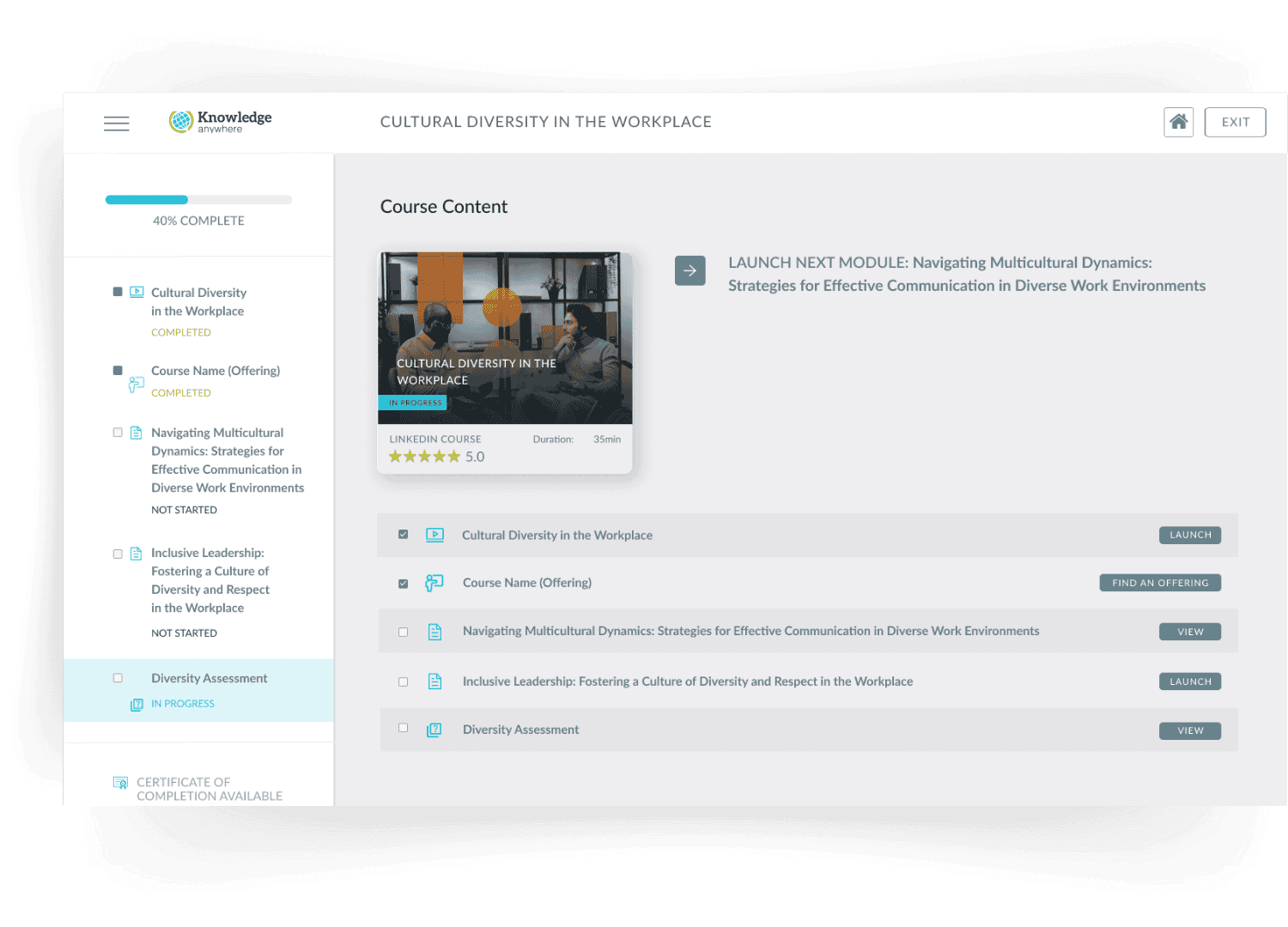Open the hamburger menu
The image size is (1288, 927).
(116, 123)
